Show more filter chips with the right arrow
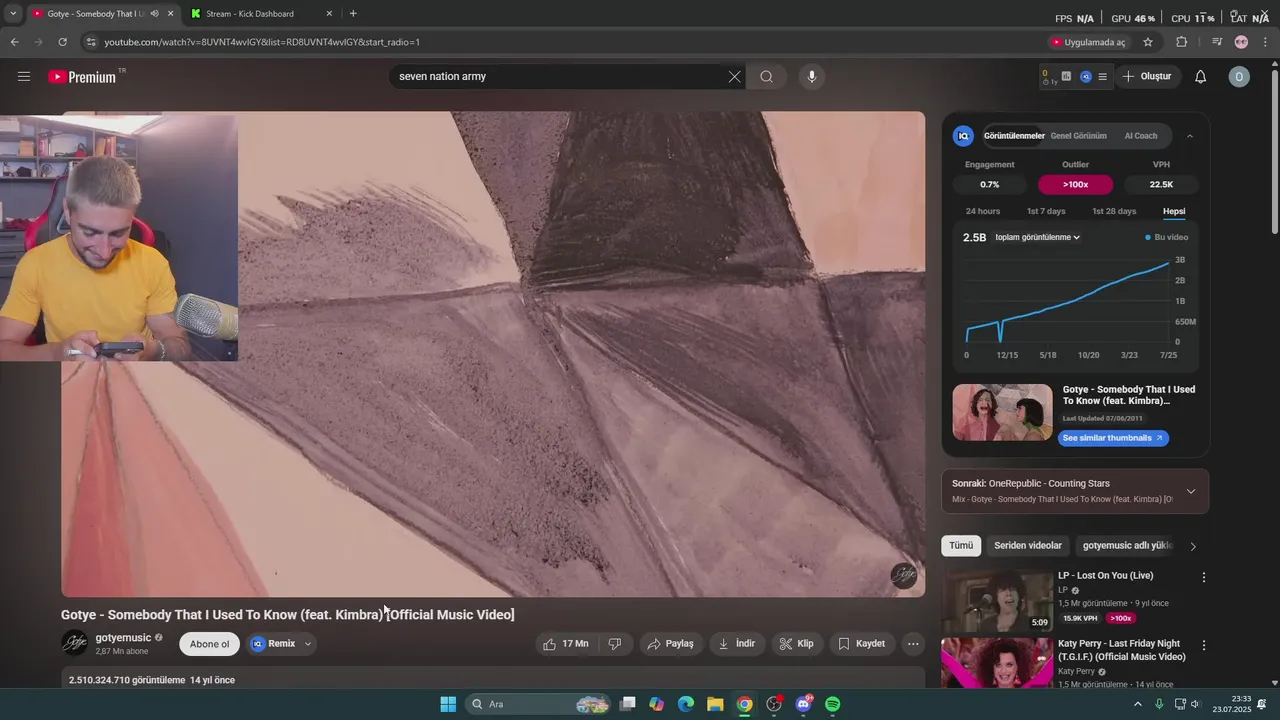This screenshot has height=720, width=1280. (1192, 546)
